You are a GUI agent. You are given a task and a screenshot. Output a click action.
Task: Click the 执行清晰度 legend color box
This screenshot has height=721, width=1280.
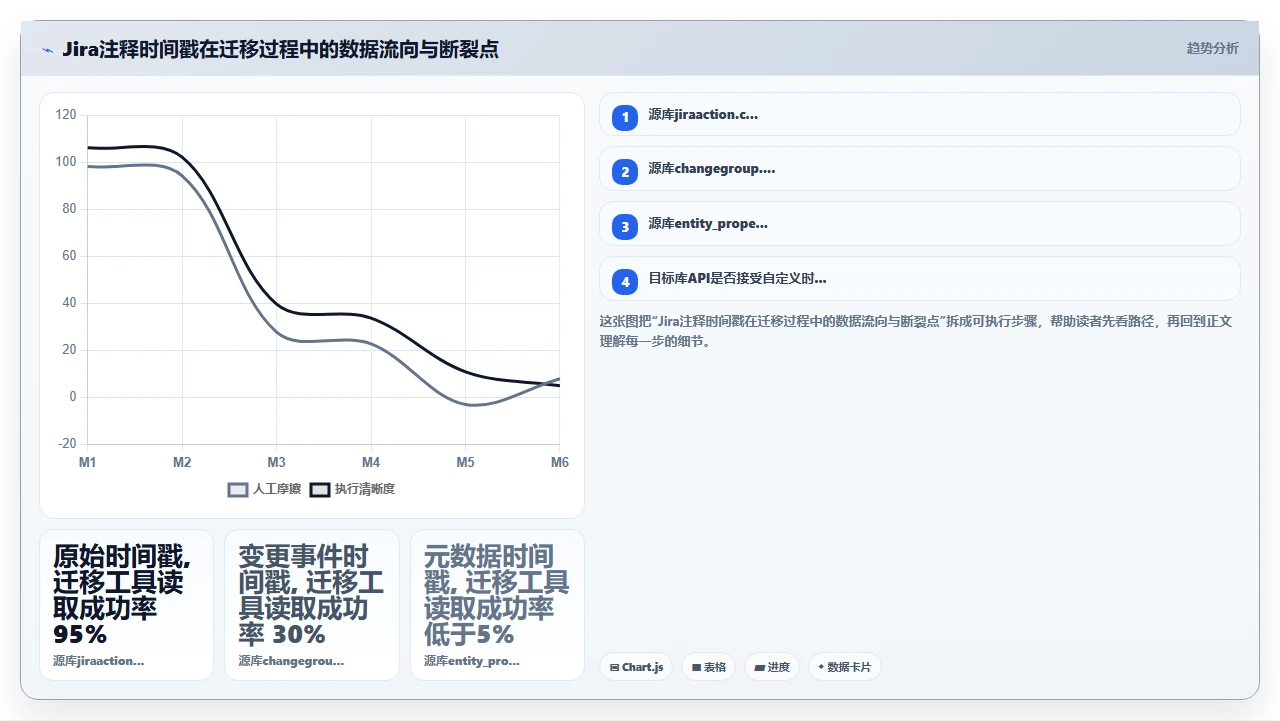point(319,489)
